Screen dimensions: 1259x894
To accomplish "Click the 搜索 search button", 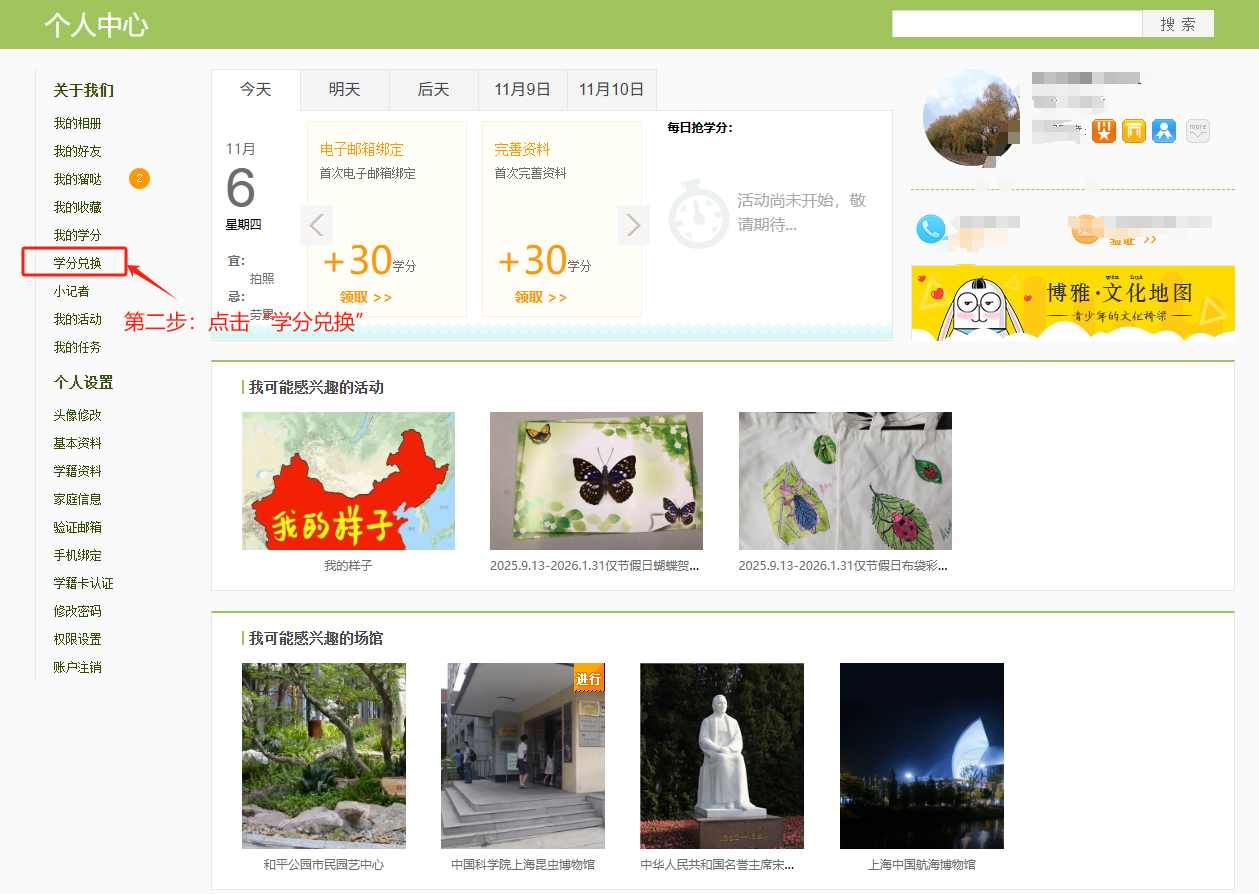I will click(1177, 24).
